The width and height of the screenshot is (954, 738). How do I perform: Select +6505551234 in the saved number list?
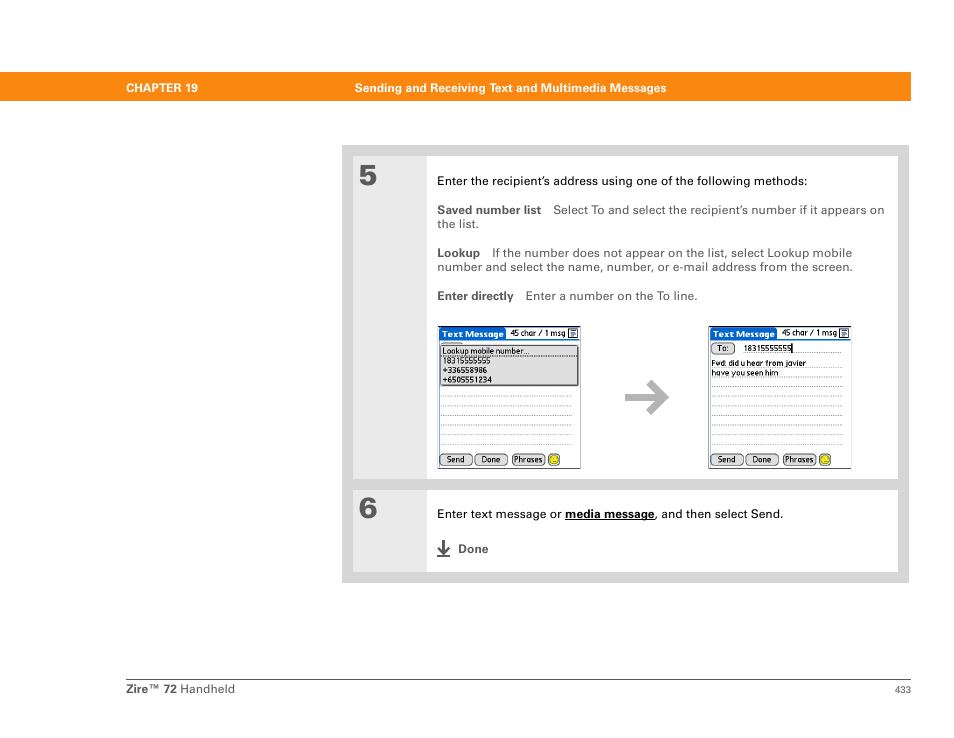(x=509, y=380)
